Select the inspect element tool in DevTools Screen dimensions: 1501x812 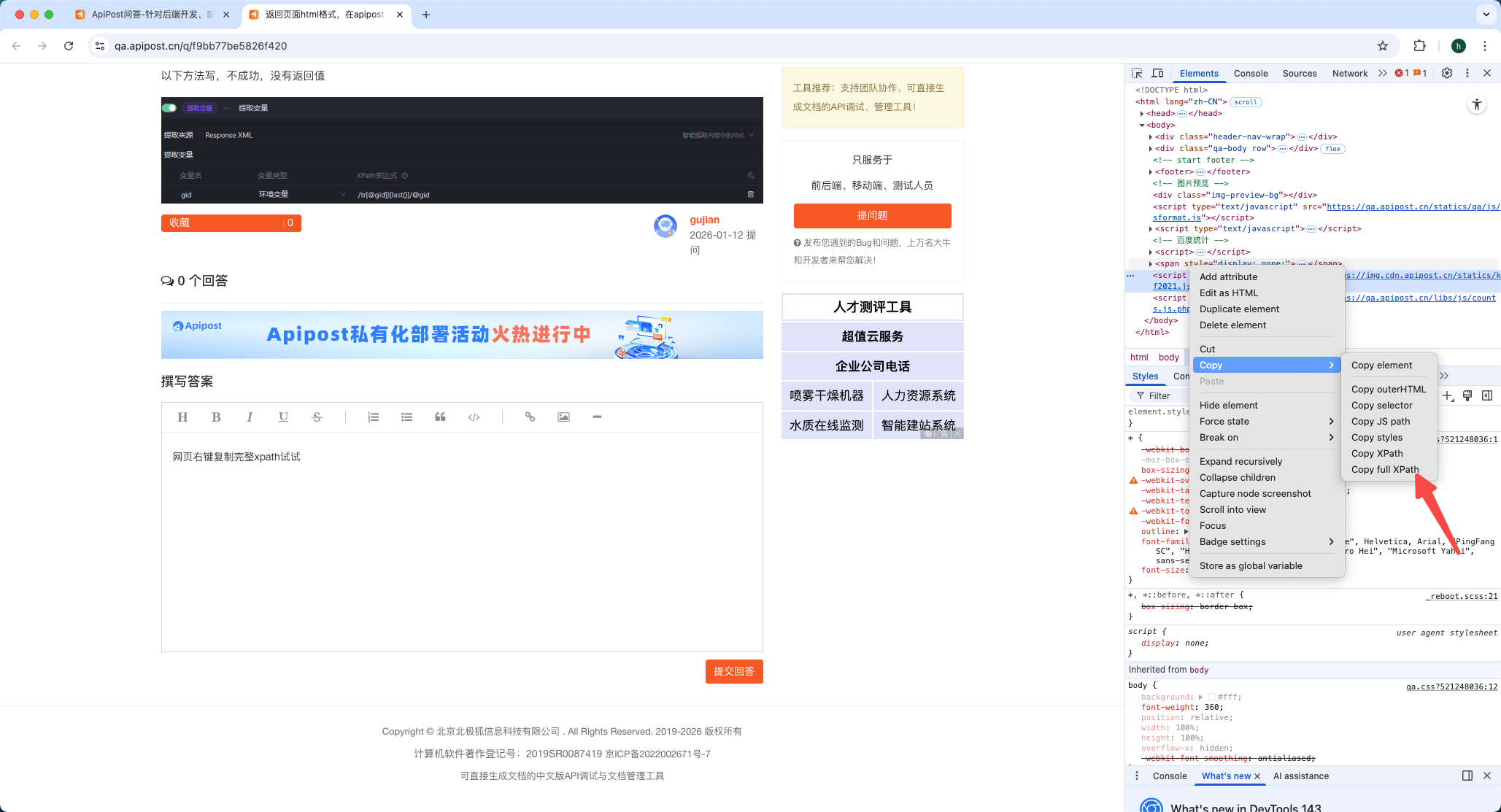1137,73
